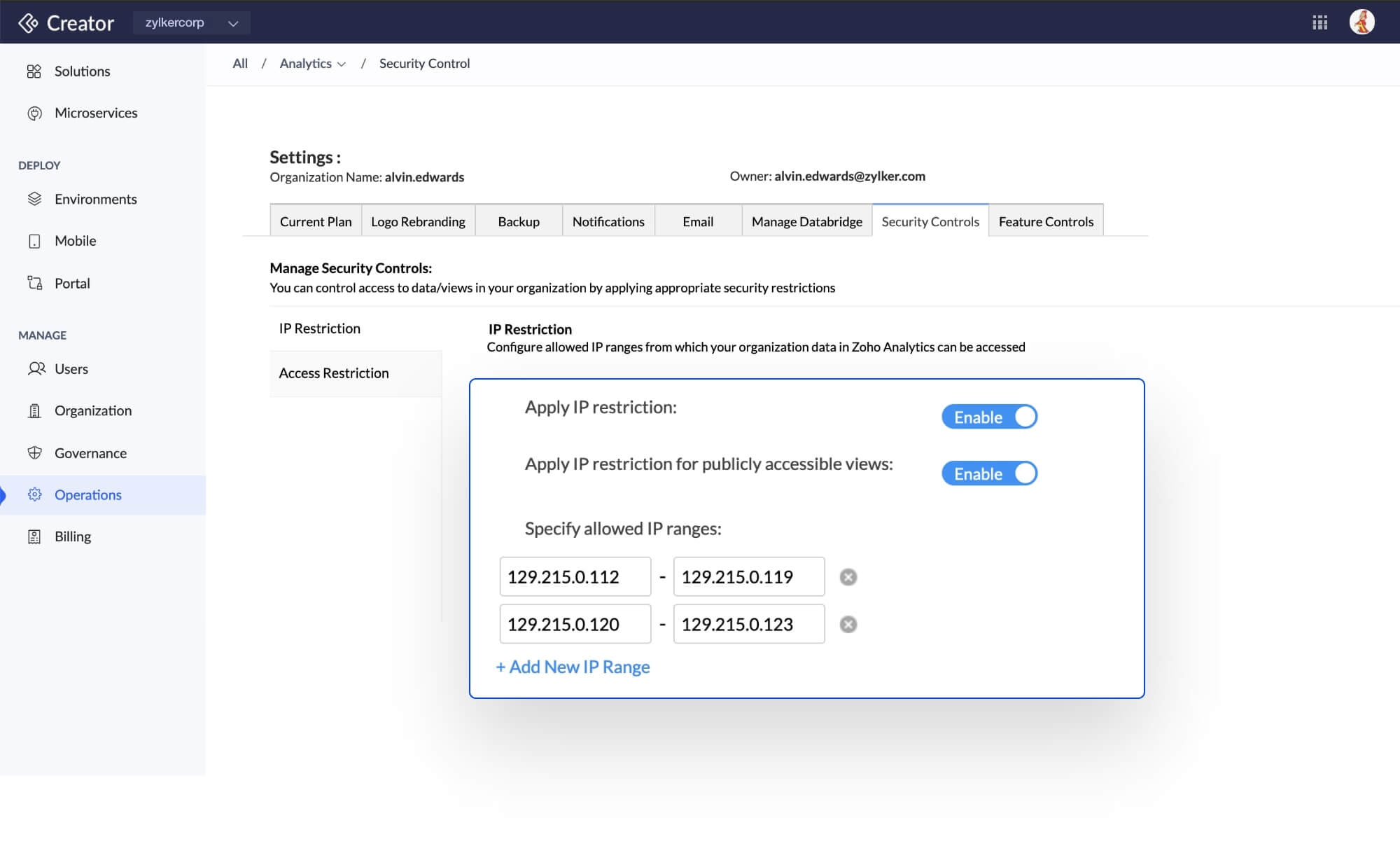
Task: Click the Portal icon in sidebar
Action: [x=34, y=283]
